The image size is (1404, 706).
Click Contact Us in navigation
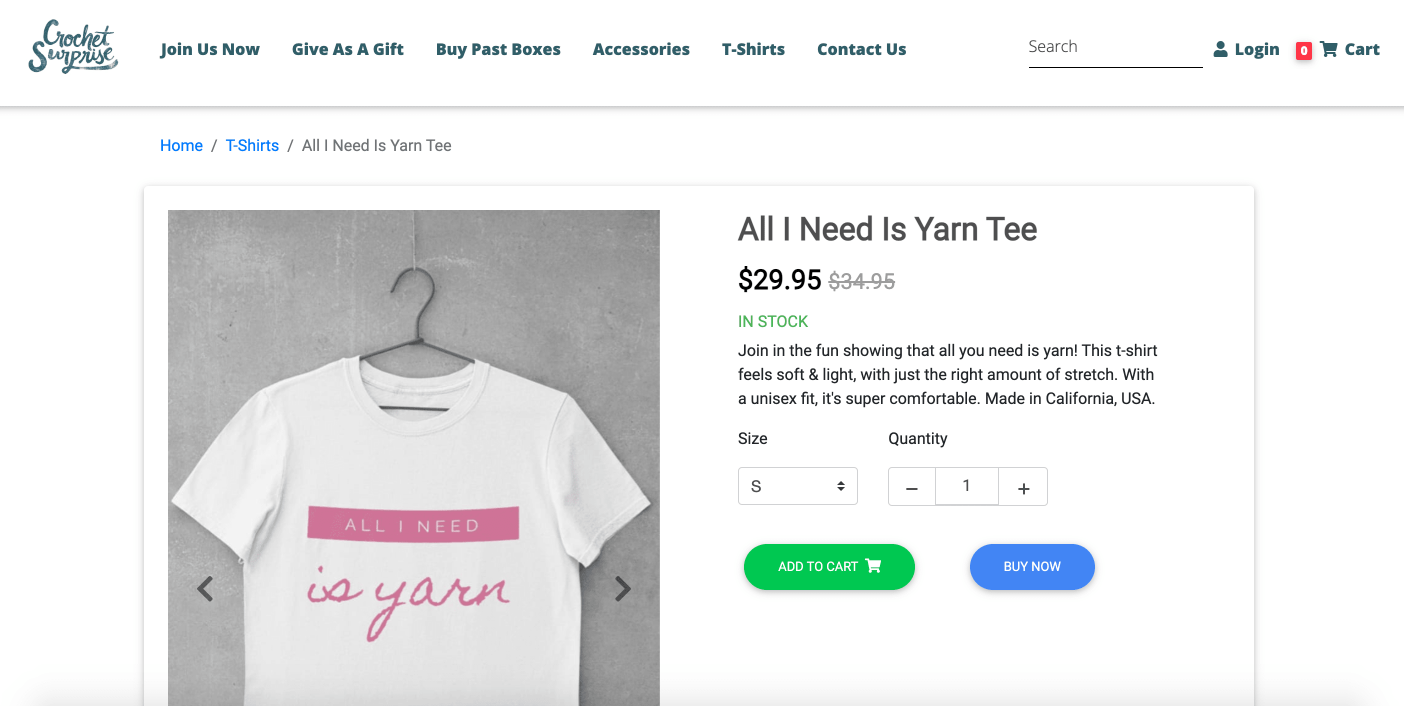click(861, 49)
